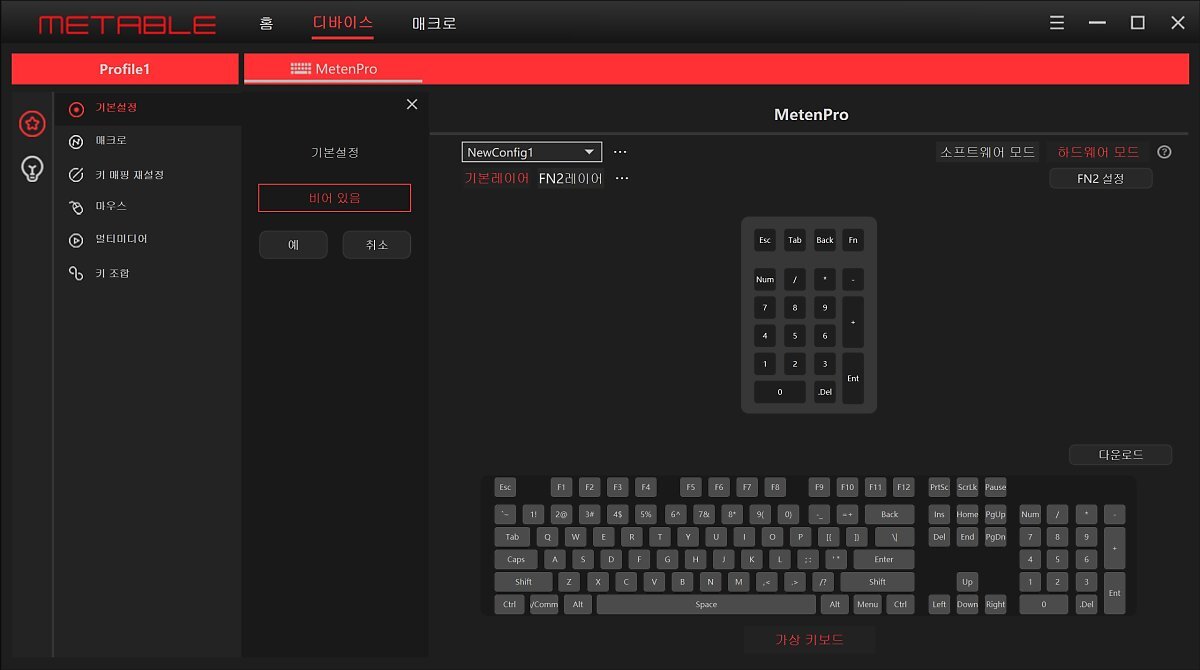Select the Profile1 profile

[x=125, y=69]
